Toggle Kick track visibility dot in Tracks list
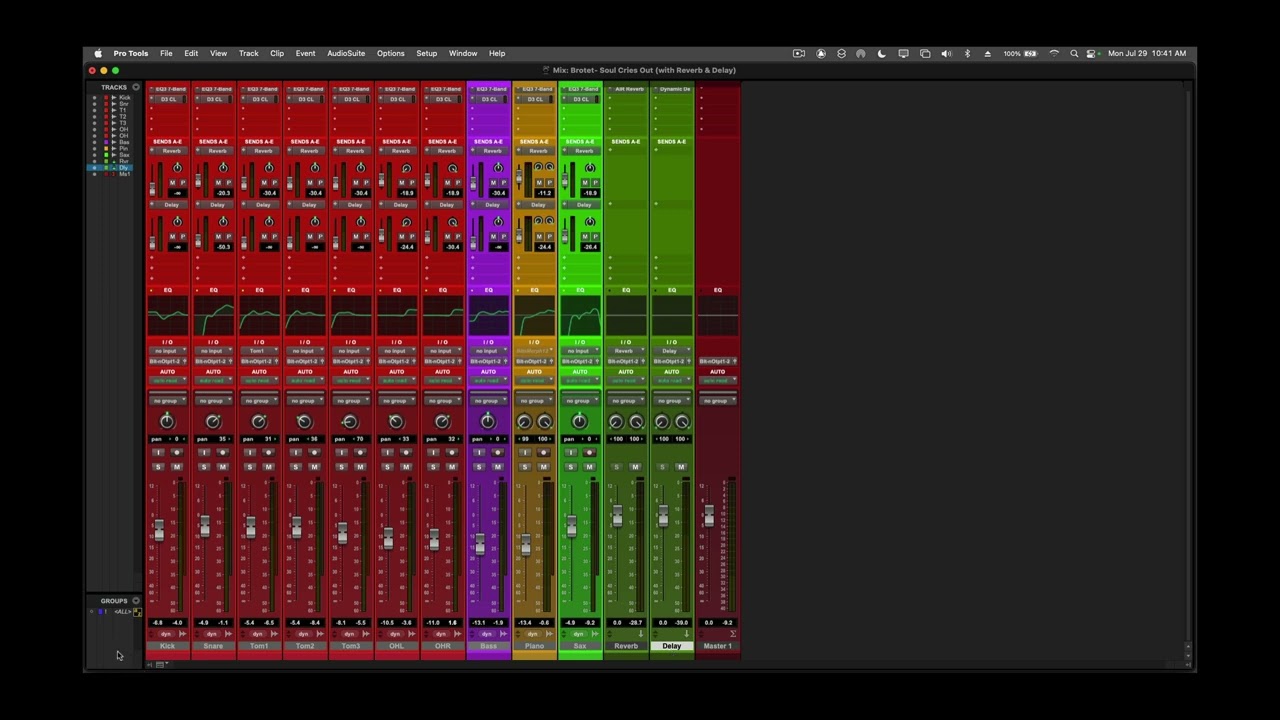Screen dimensions: 1280x720 (x=94, y=98)
